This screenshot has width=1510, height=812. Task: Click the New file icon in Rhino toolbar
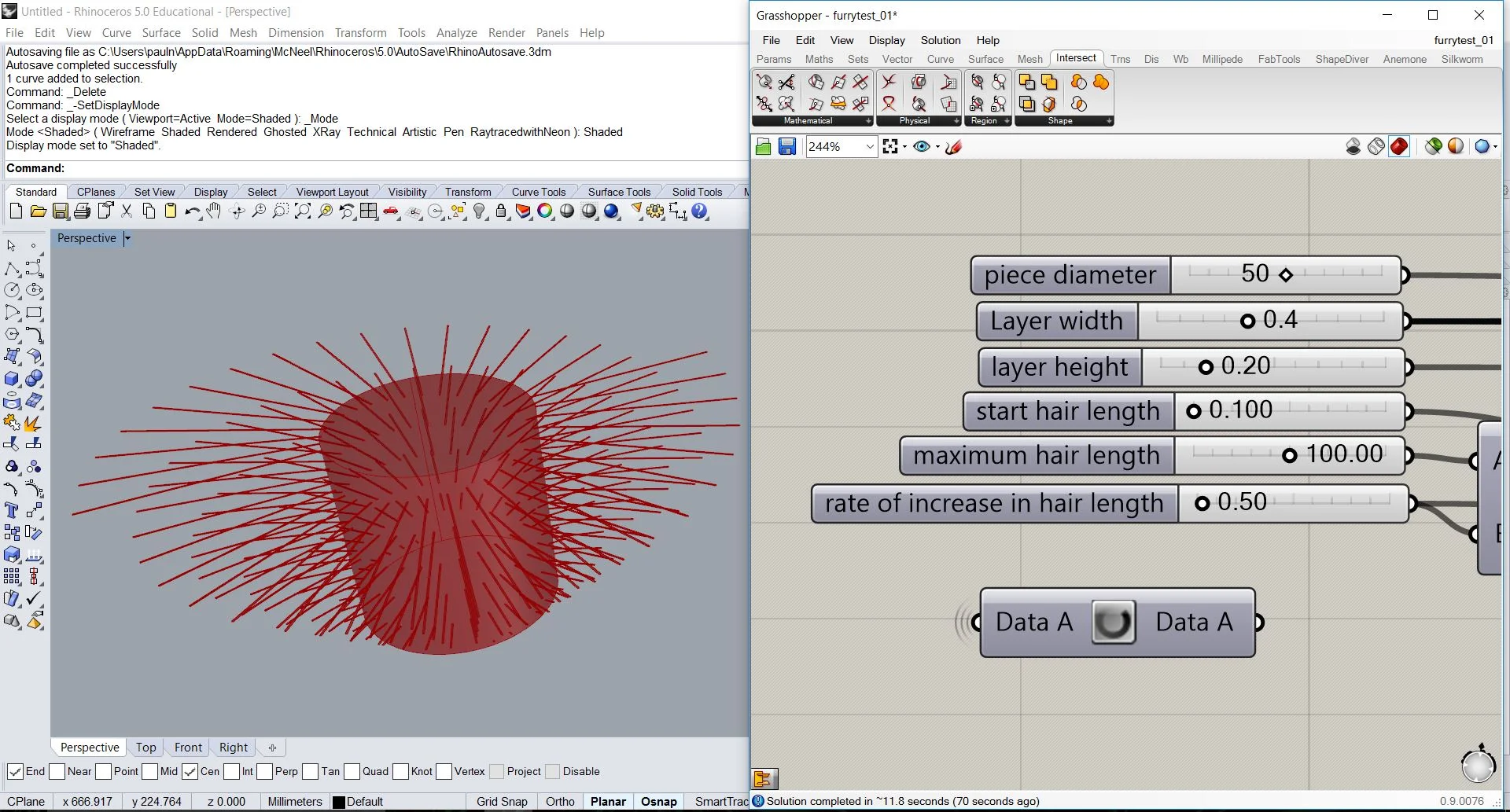click(16, 211)
